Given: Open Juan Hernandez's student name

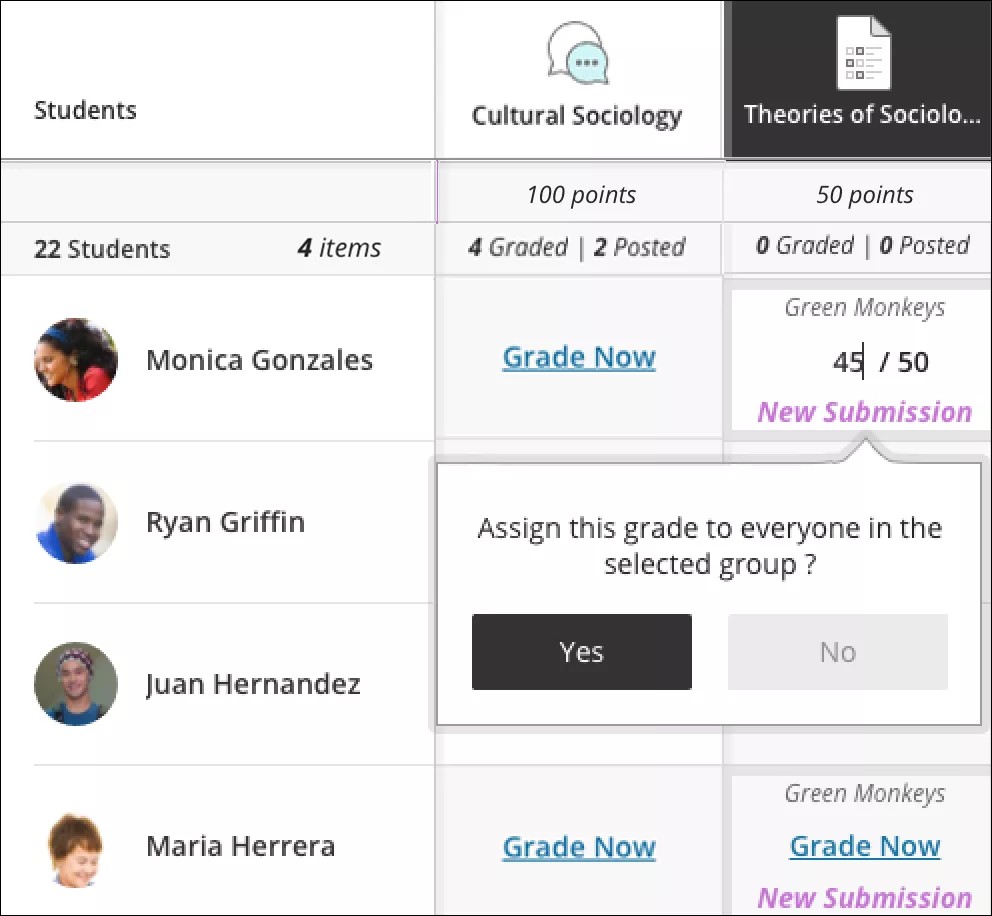Looking at the screenshot, I should click(253, 684).
